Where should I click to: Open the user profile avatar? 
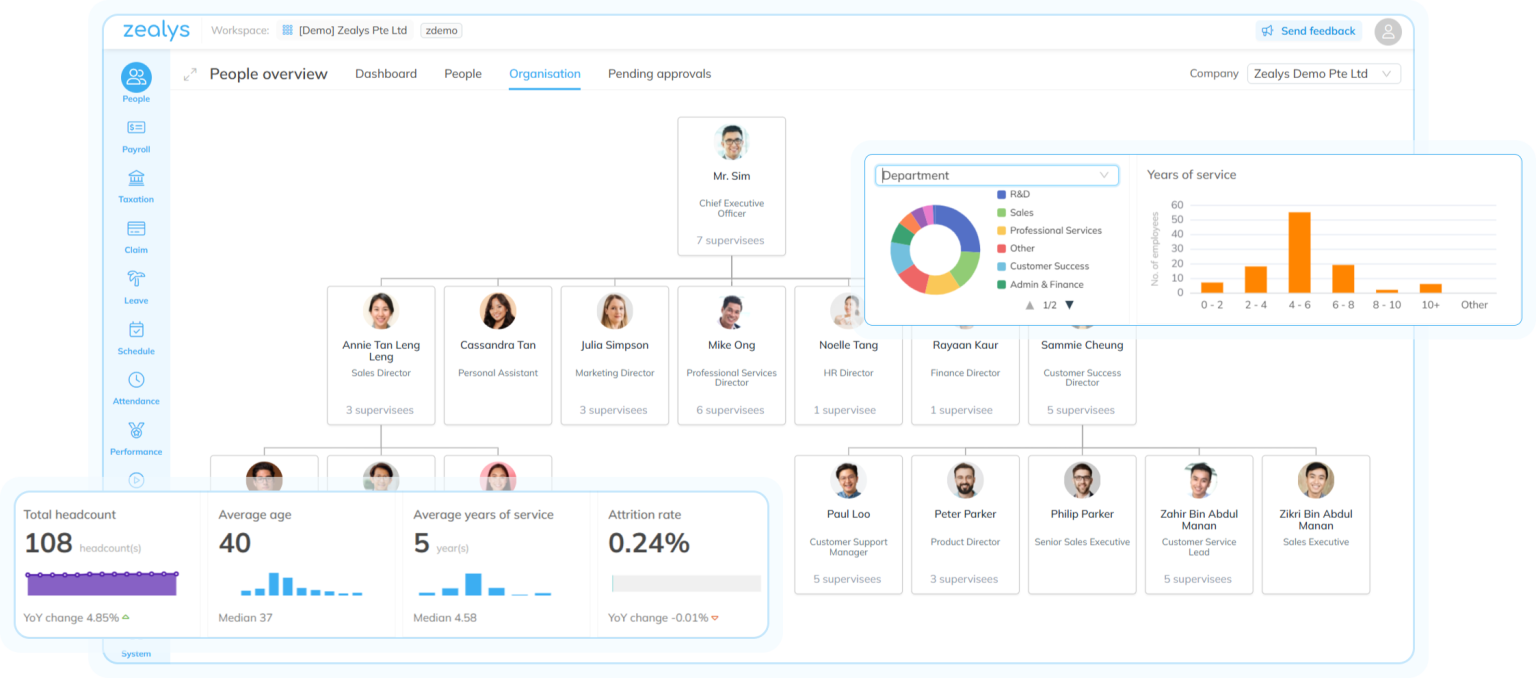(1388, 31)
